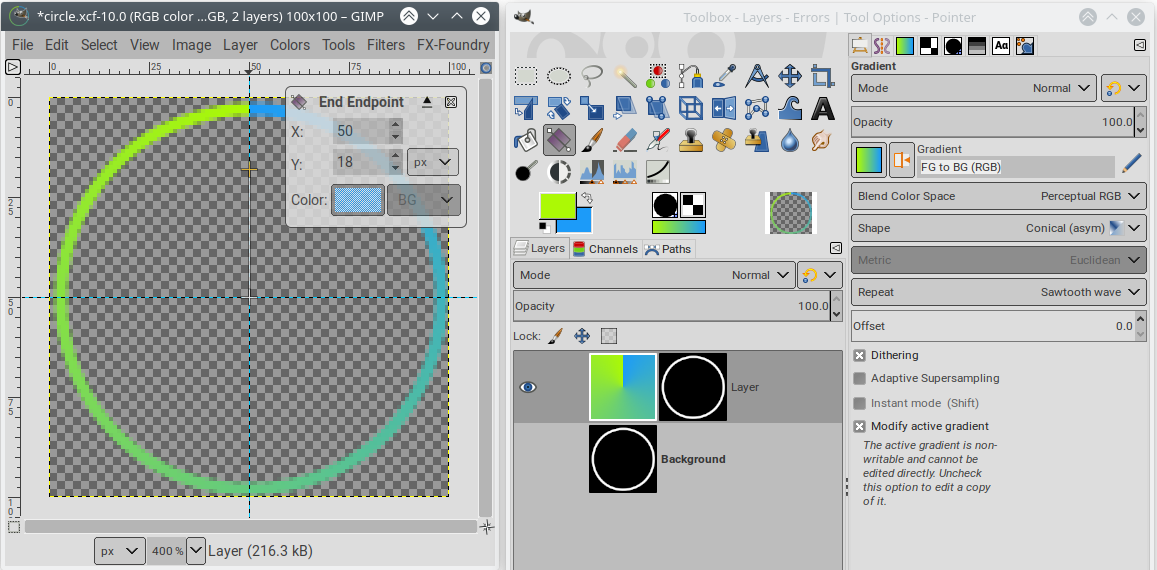Select the Fuzzy Select magic wand tool

pyautogui.click(x=625, y=76)
